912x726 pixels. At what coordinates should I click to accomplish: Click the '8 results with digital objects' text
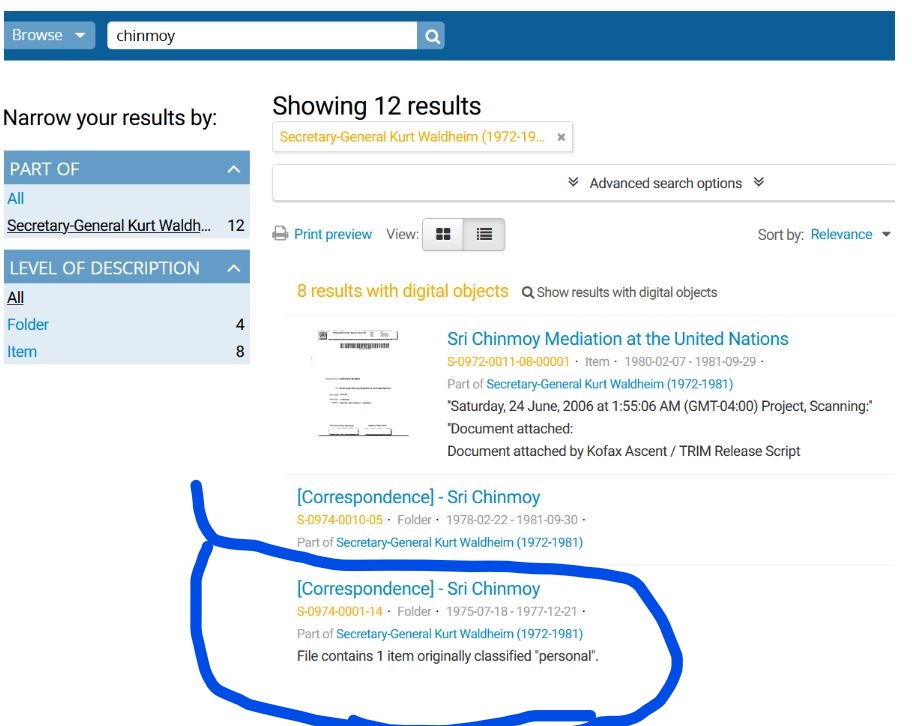click(x=402, y=291)
